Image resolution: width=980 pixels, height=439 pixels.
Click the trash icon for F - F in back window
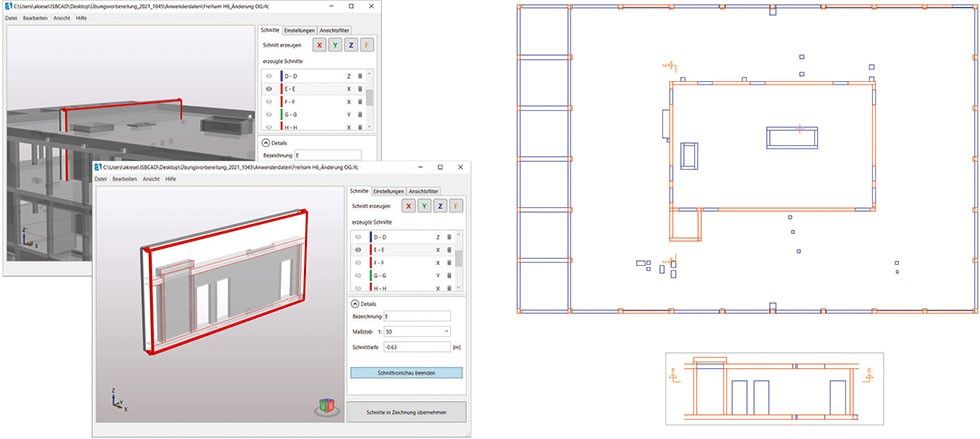click(x=360, y=101)
